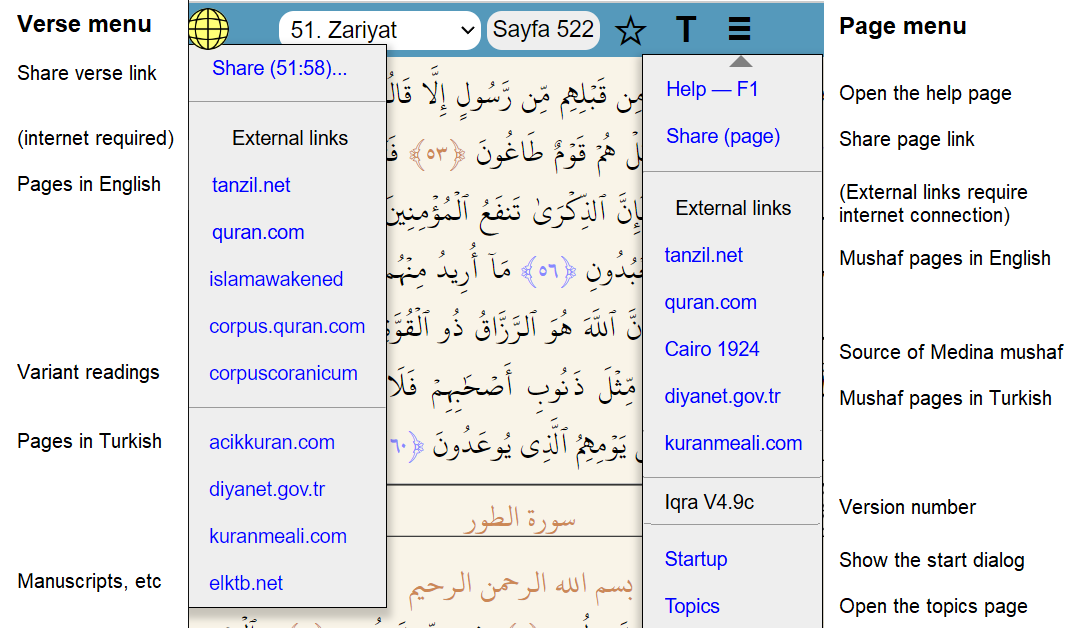Screen dimensions: 1090x628
Task: Select Help — F1 in page menu
Action: coord(712,89)
